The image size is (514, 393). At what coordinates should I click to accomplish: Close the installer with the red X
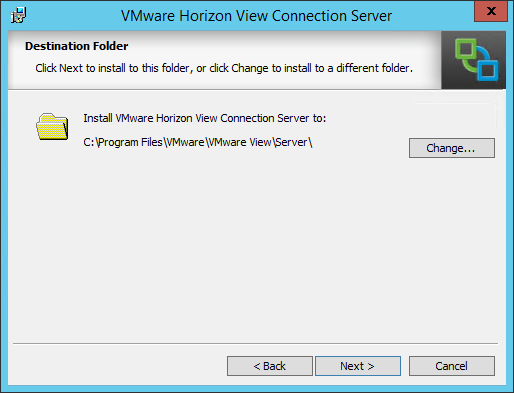coord(491,11)
